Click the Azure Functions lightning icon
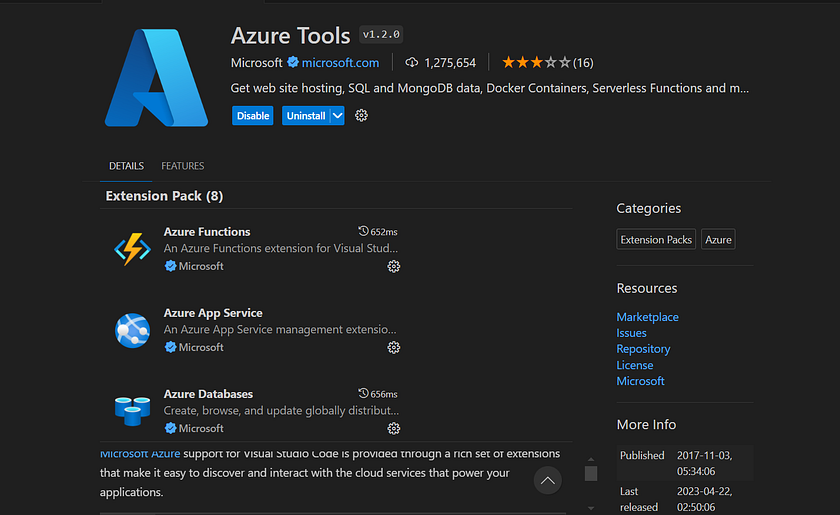This screenshot has width=840, height=515. click(132, 249)
